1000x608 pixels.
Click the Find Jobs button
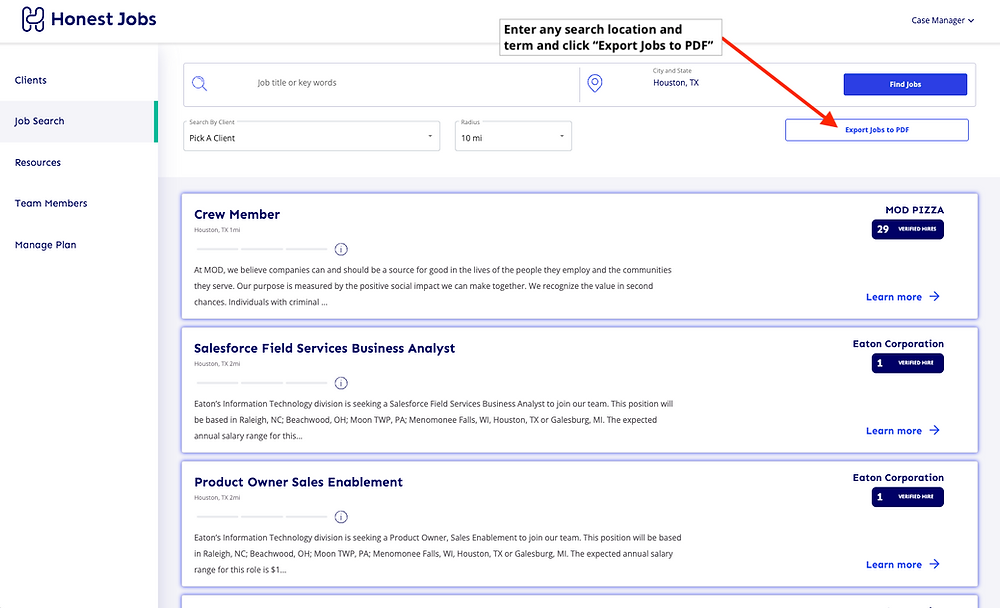904,84
